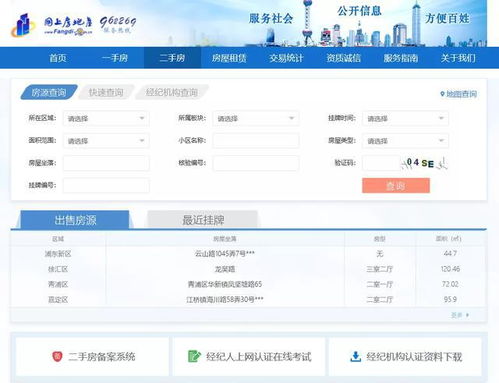Open the 地图查询 link
The height and width of the screenshot is (383, 499).
tap(458, 94)
